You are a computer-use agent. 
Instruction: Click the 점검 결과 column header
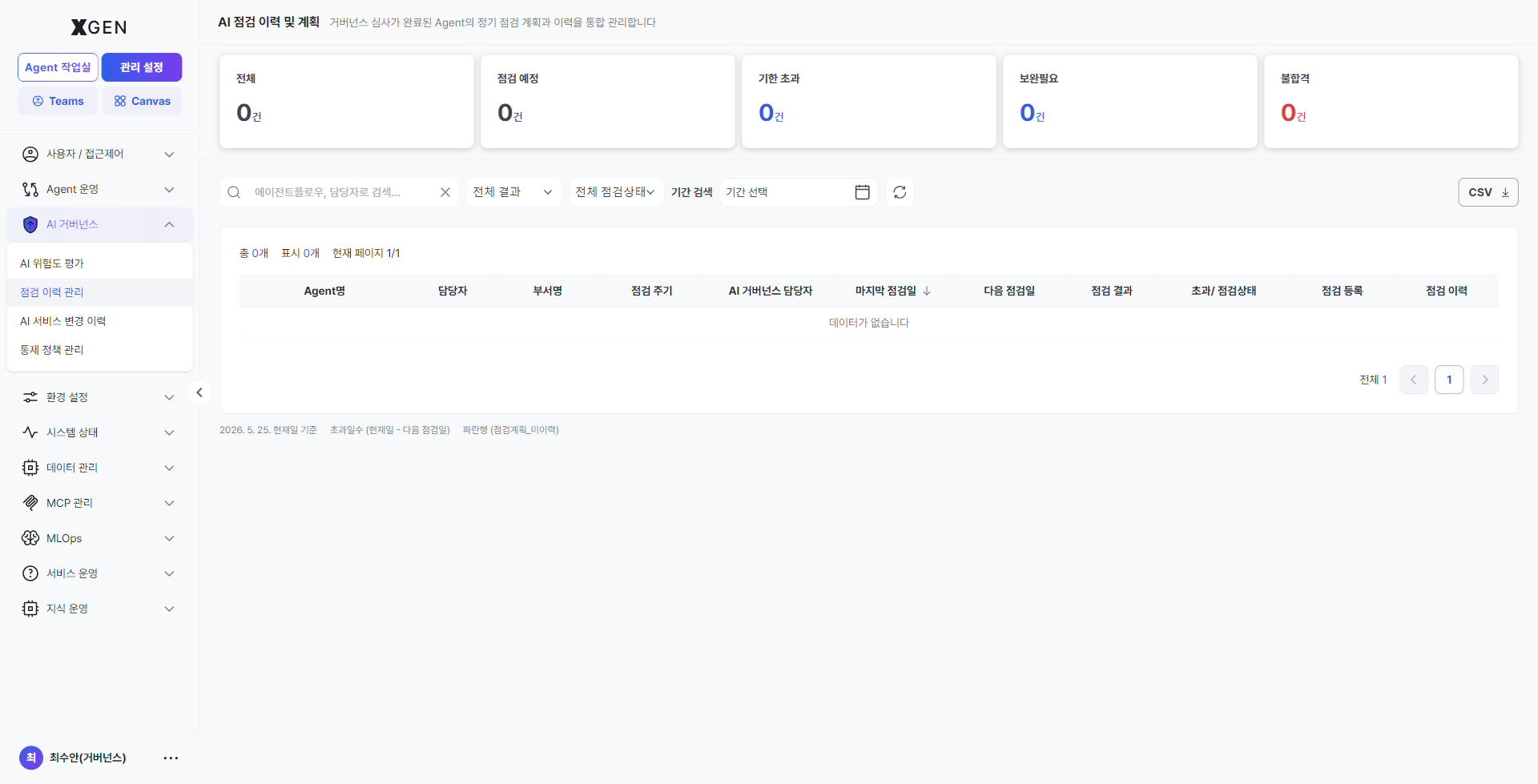1112,291
